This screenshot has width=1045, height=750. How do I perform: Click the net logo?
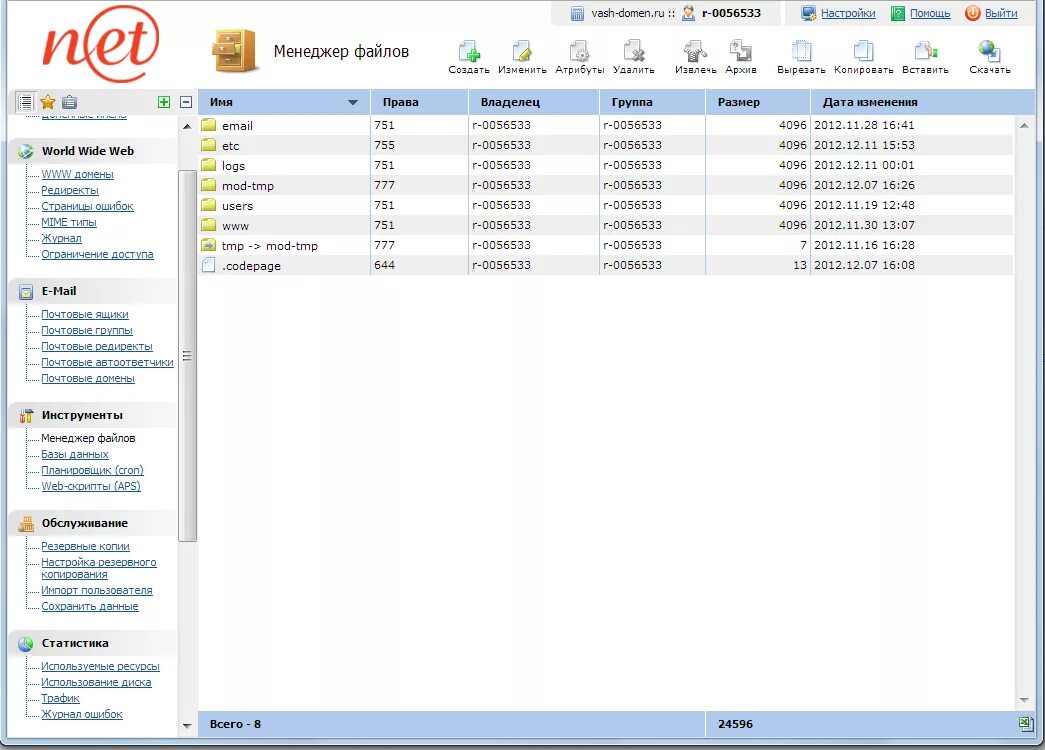[101, 44]
